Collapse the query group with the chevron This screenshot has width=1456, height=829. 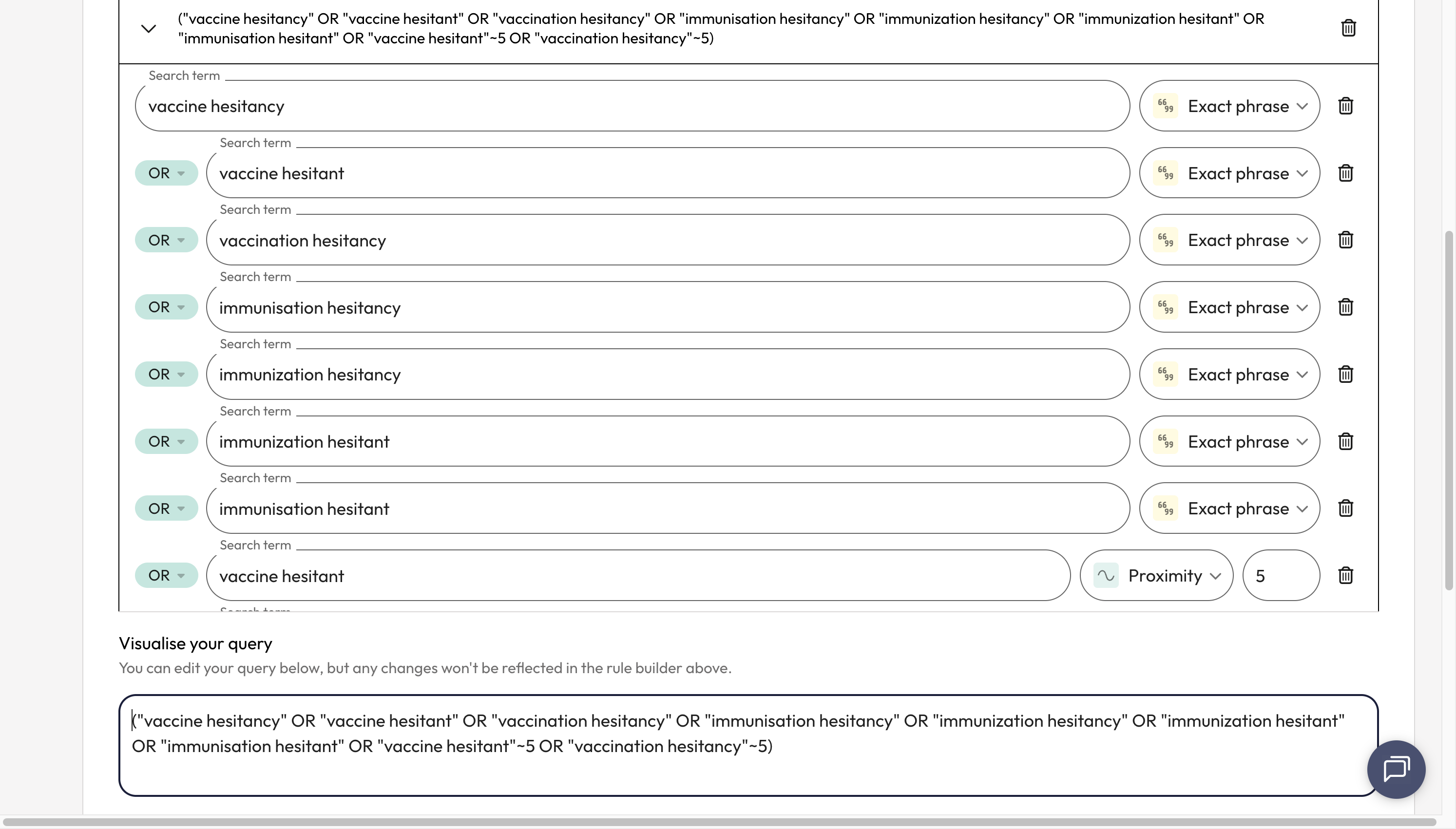coord(149,28)
